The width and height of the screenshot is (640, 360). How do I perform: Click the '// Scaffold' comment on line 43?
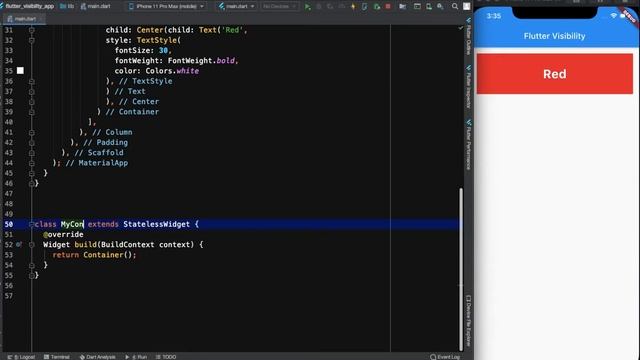click(x=99, y=153)
